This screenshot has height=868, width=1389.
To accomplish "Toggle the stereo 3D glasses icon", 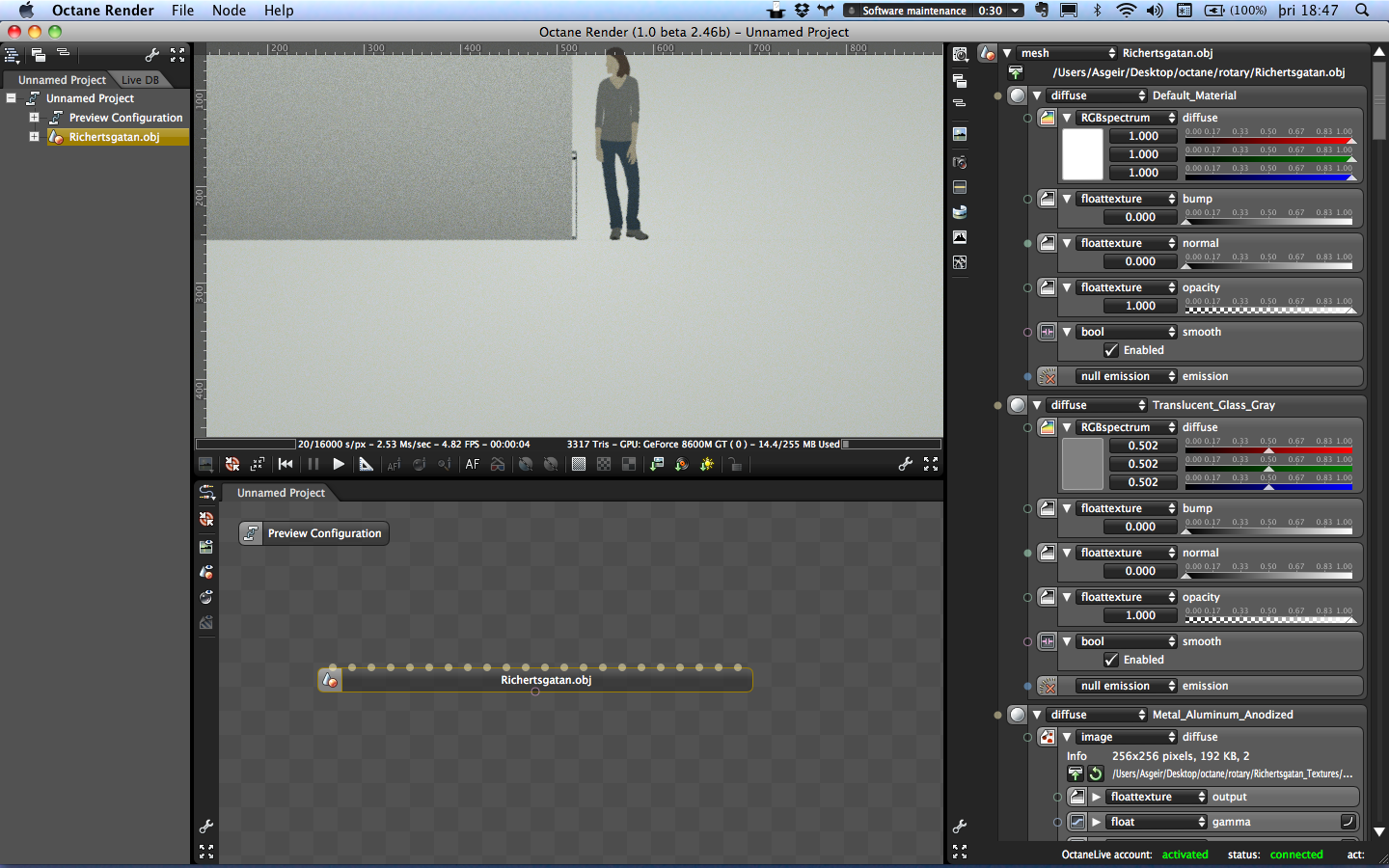I will point(498,465).
